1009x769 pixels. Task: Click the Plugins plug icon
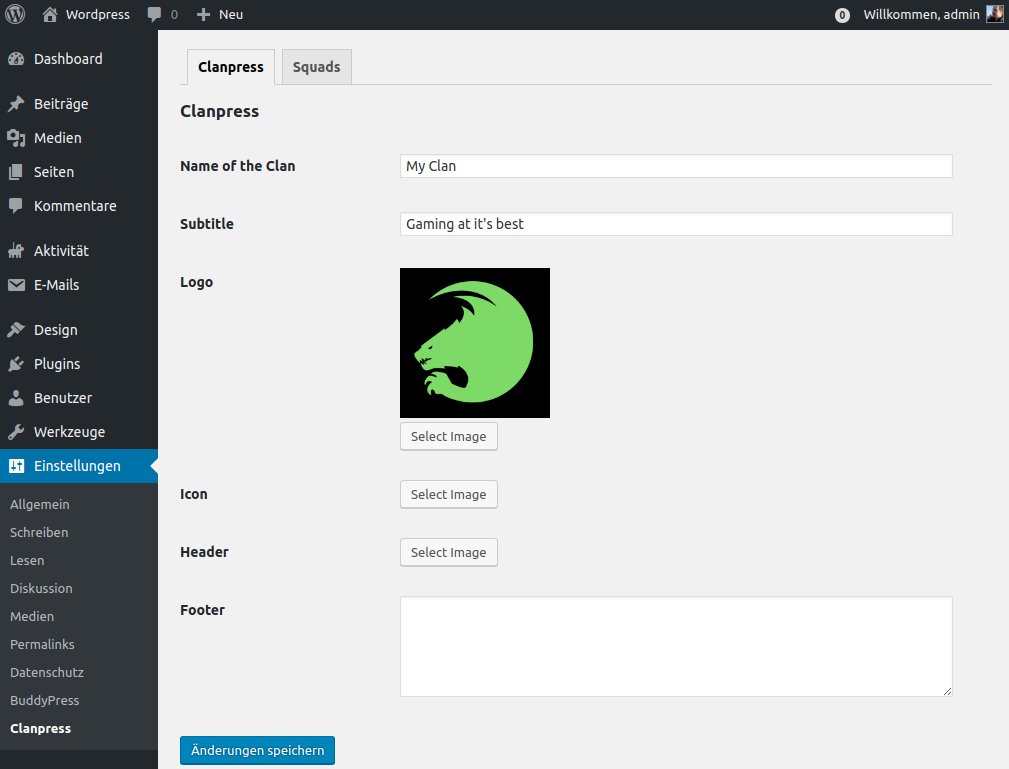click(x=16, y=364)
